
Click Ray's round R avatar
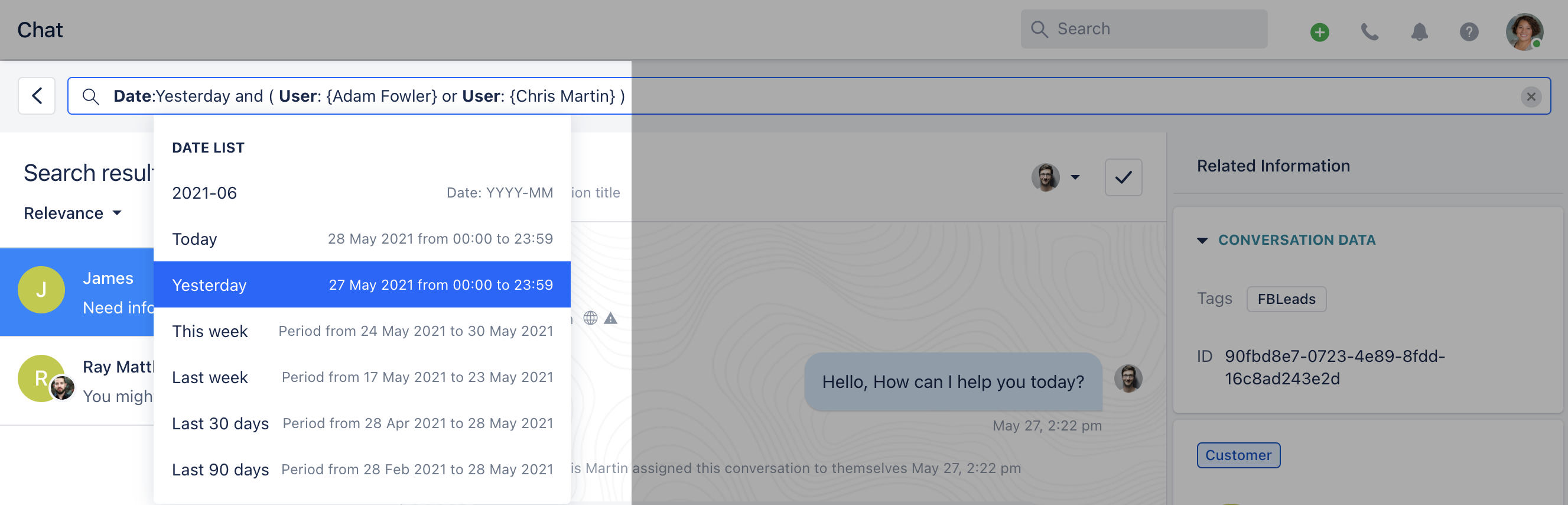pyautogui.click(x=41, y=378)
